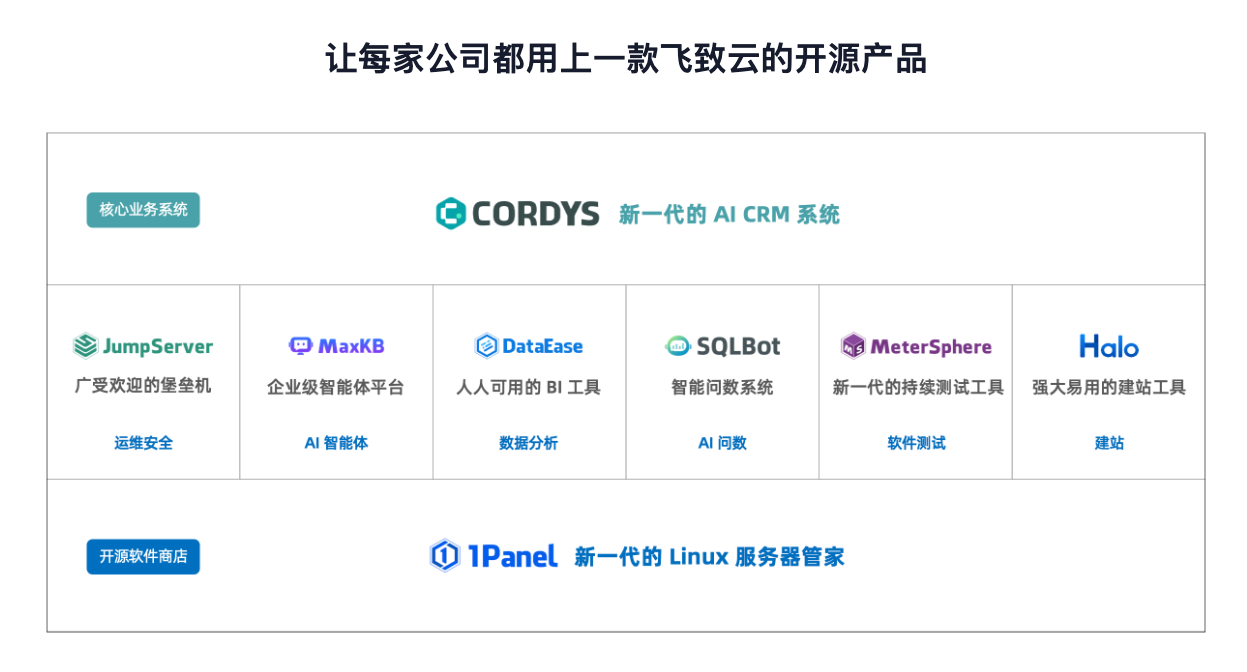Click the MeterSphere purple cube icon
The height and width of the screenshot is (672, 1247).
(853, 346)
